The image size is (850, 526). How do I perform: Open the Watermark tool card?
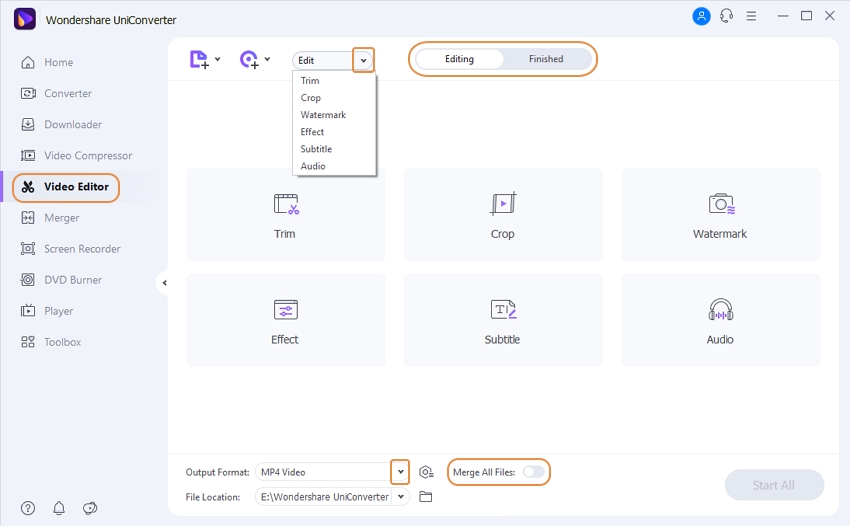click(720, 215)
